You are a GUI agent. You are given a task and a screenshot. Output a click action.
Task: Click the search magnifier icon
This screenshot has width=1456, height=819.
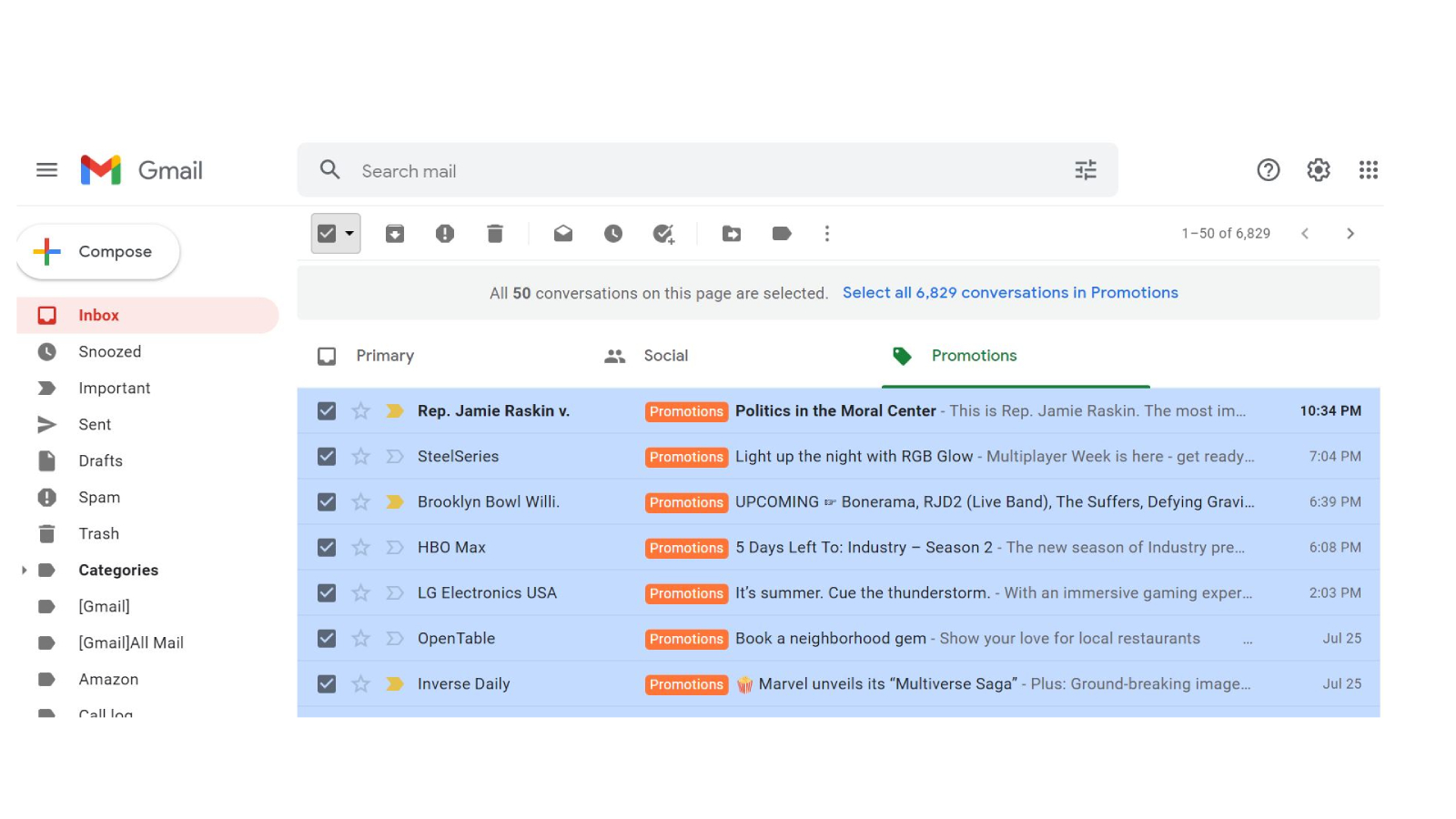point(329,170)
